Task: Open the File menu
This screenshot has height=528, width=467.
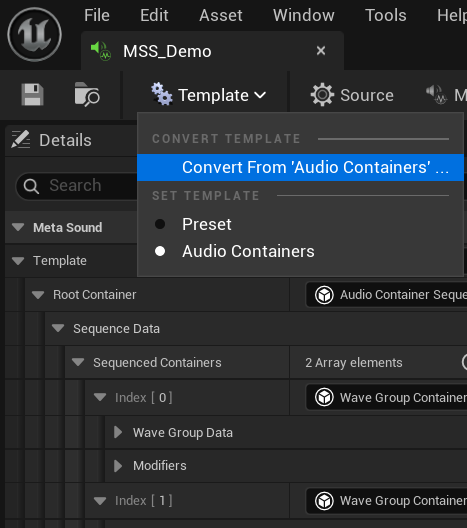Action: tap(97, 15)
